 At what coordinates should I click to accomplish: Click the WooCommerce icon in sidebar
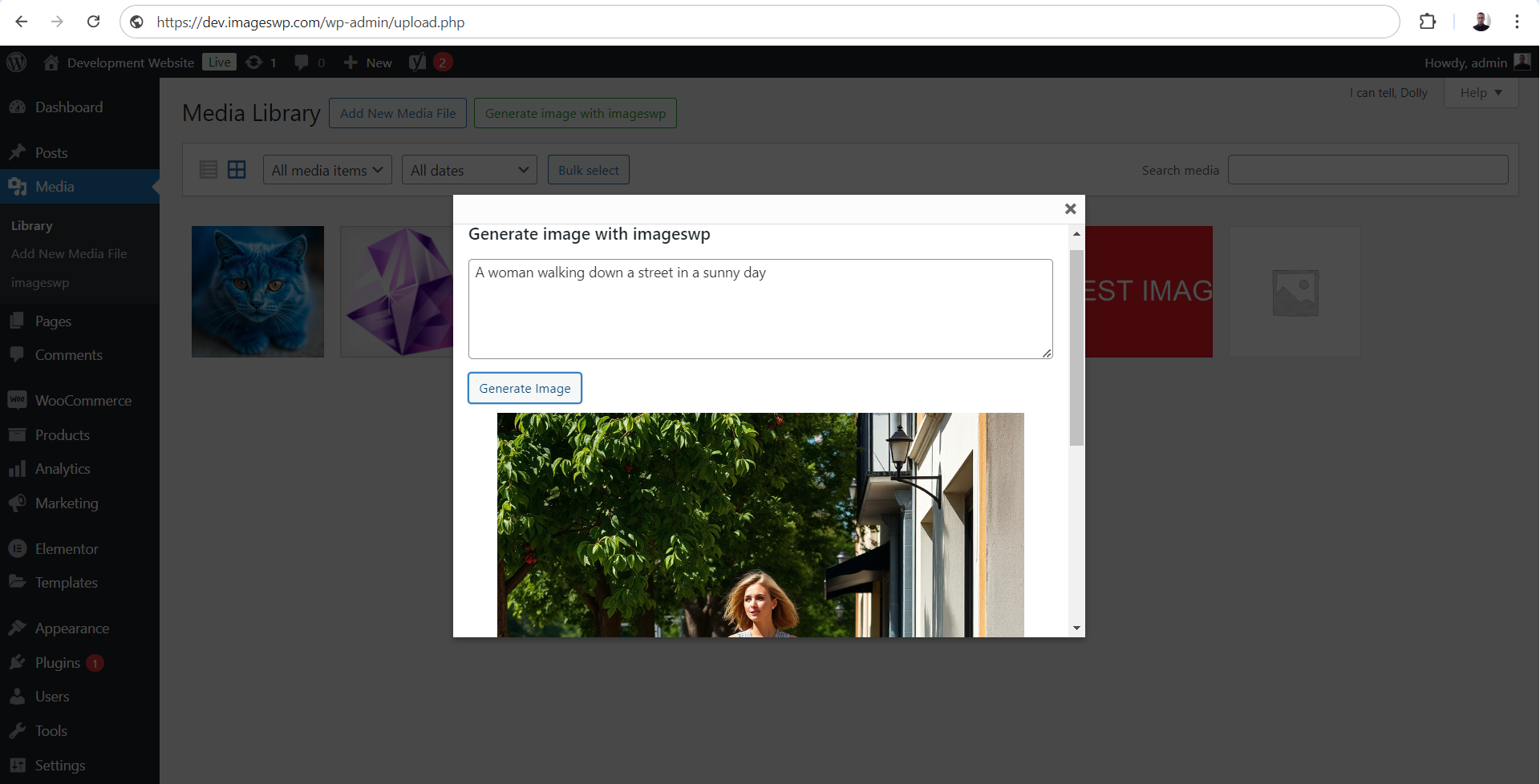[17, 400]
